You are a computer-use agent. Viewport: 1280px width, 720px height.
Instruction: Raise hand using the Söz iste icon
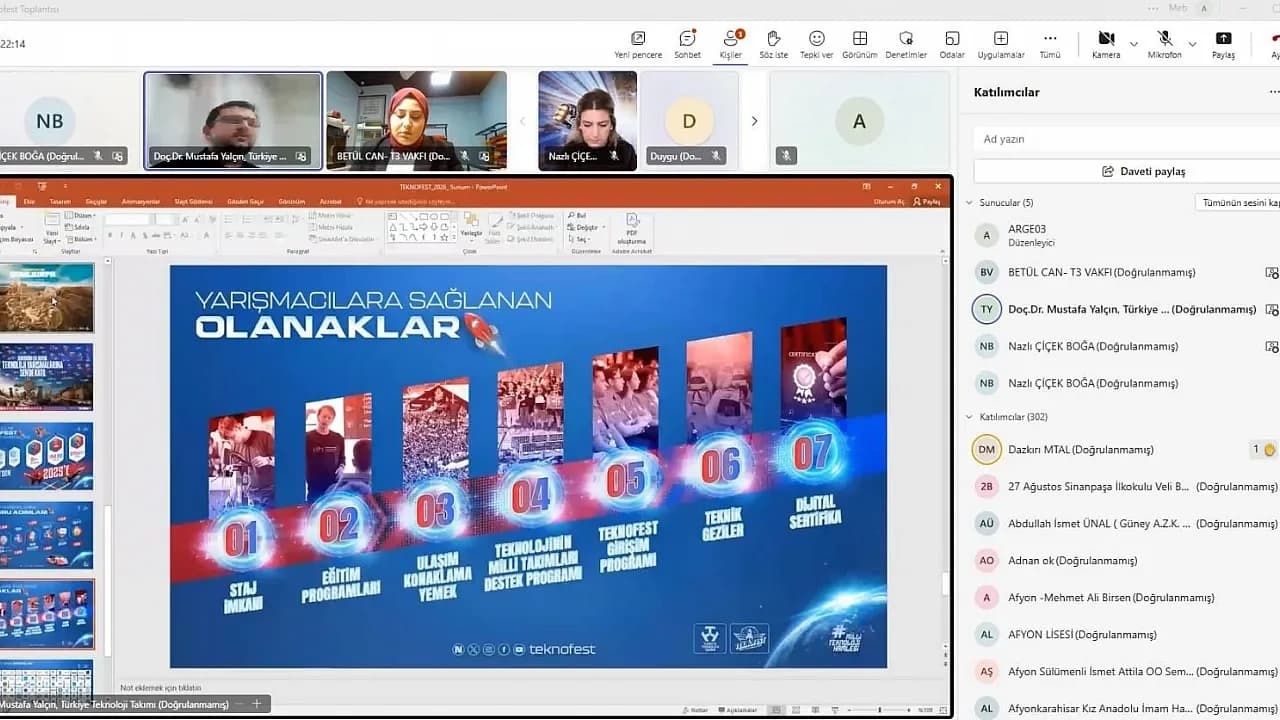coord(773,40)
